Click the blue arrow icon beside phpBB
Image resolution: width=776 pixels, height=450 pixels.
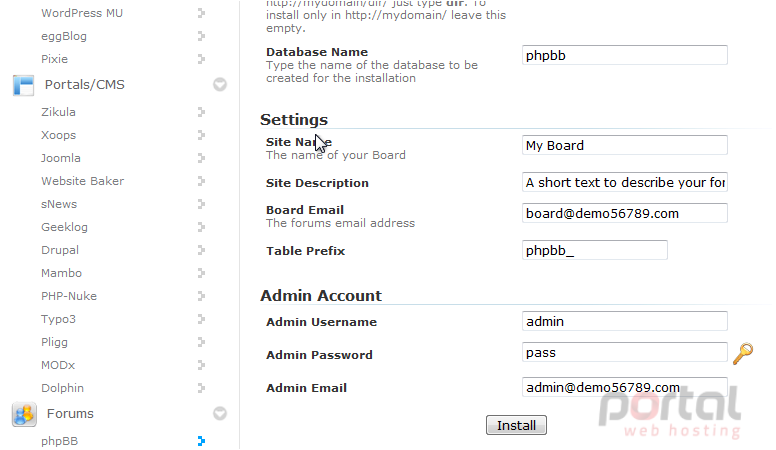201,441
